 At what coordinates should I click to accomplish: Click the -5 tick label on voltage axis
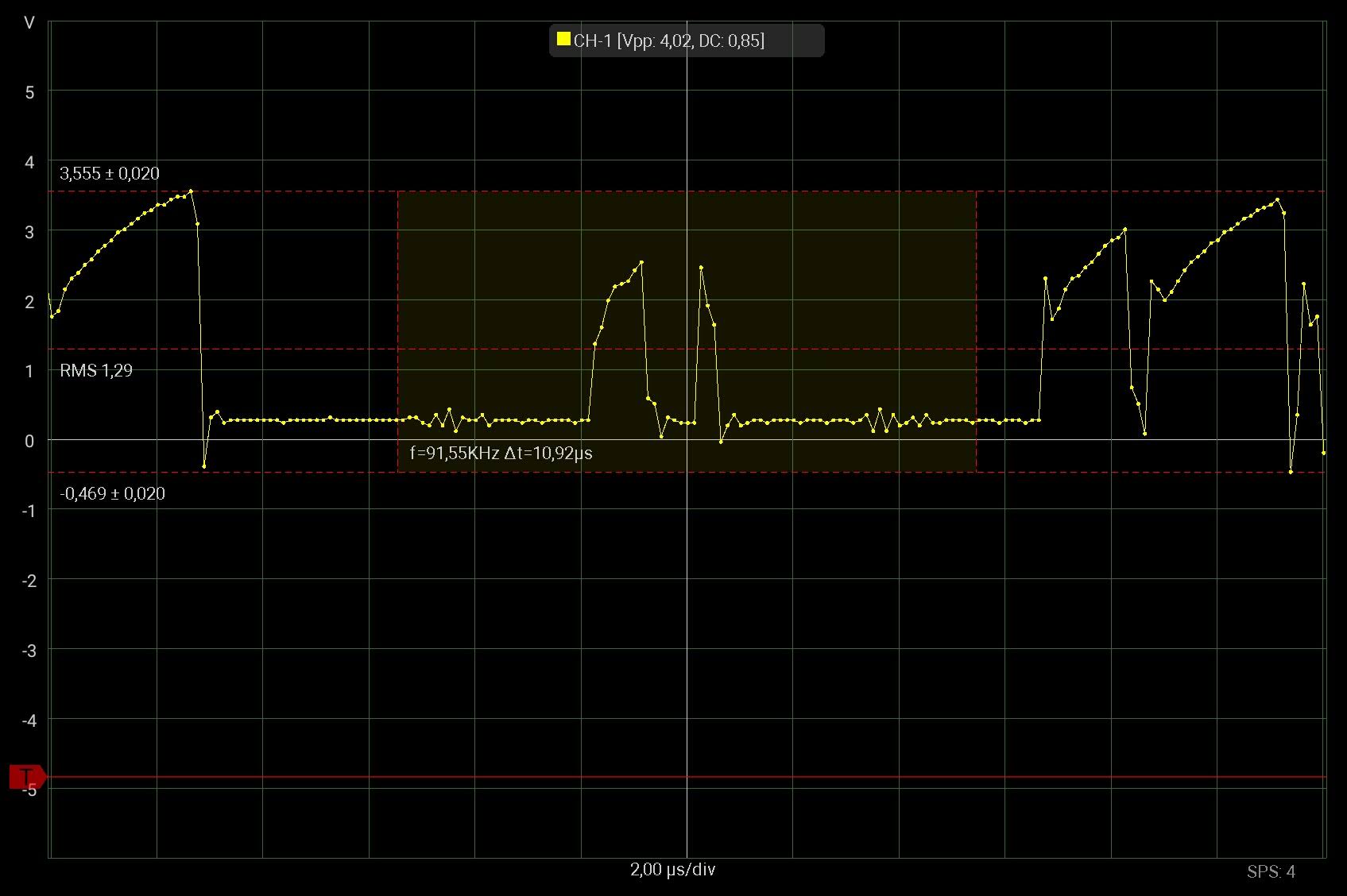click(x=29, y=790)
